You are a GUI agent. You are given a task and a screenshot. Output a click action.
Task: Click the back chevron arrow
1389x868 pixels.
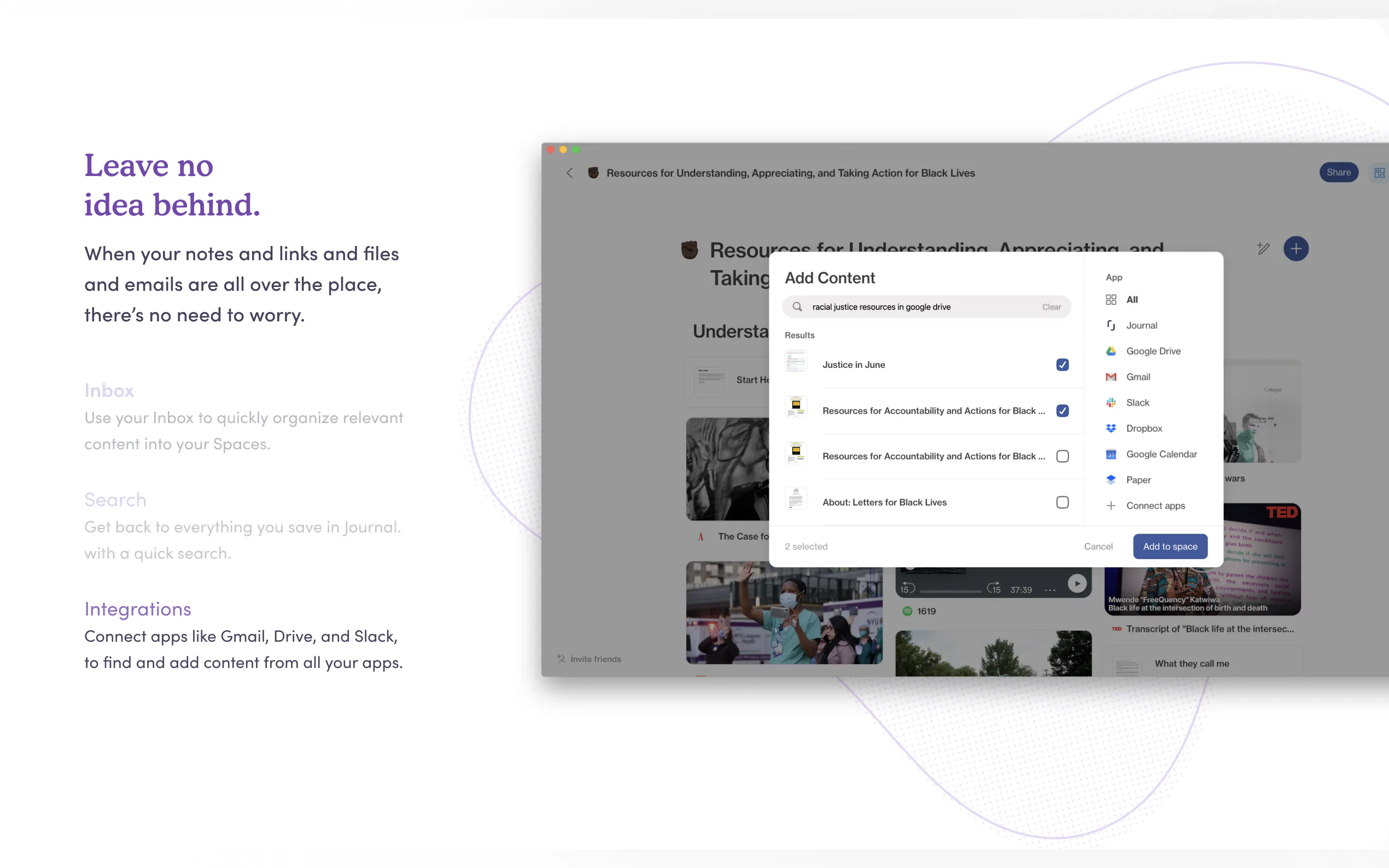coord(570,173)
